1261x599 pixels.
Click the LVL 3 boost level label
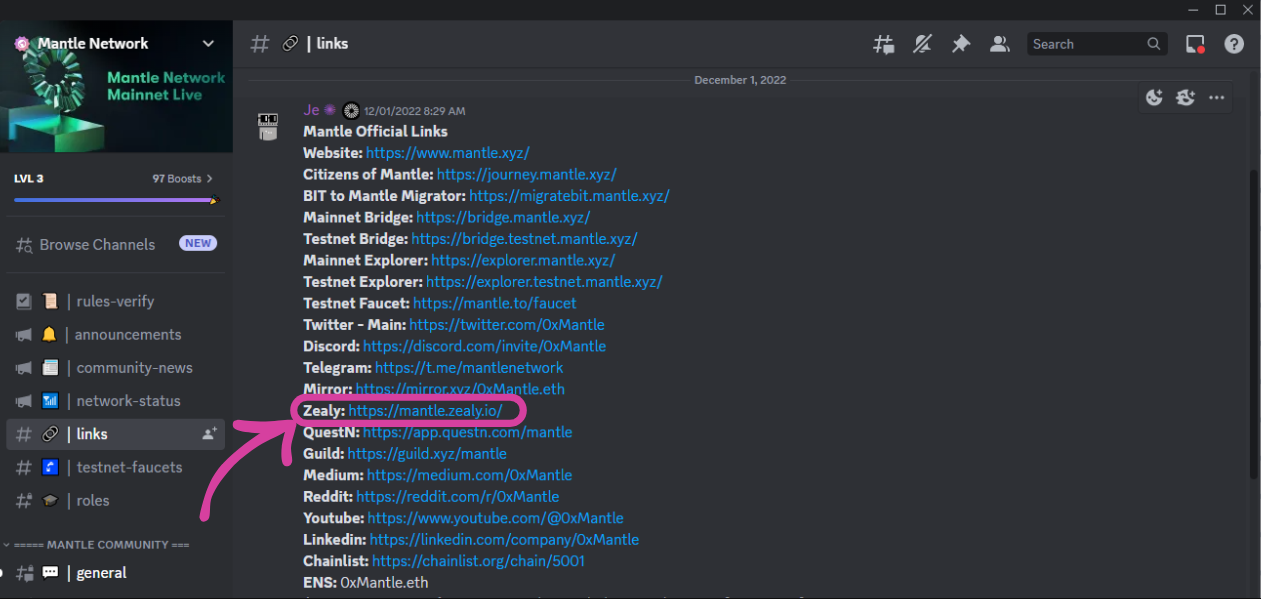28,179
